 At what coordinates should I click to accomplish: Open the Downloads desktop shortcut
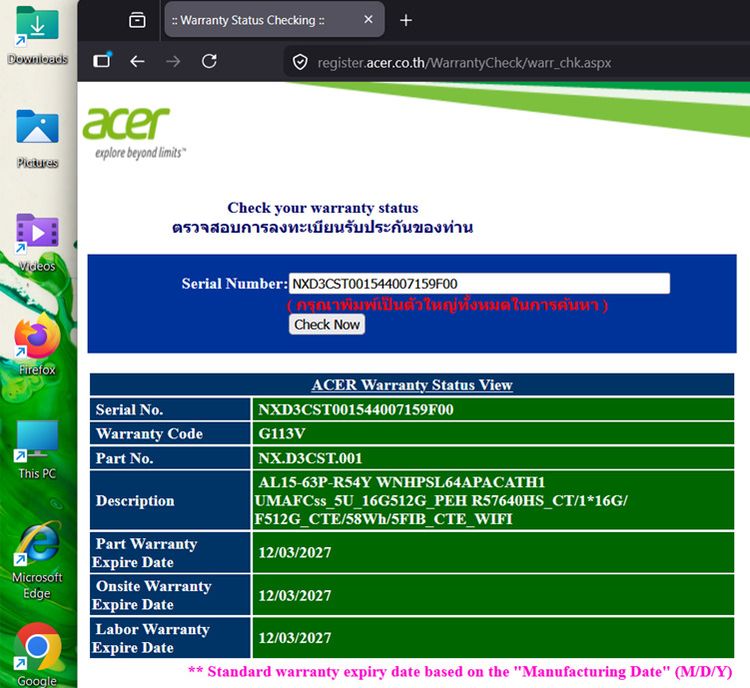(x=37, y=34)
